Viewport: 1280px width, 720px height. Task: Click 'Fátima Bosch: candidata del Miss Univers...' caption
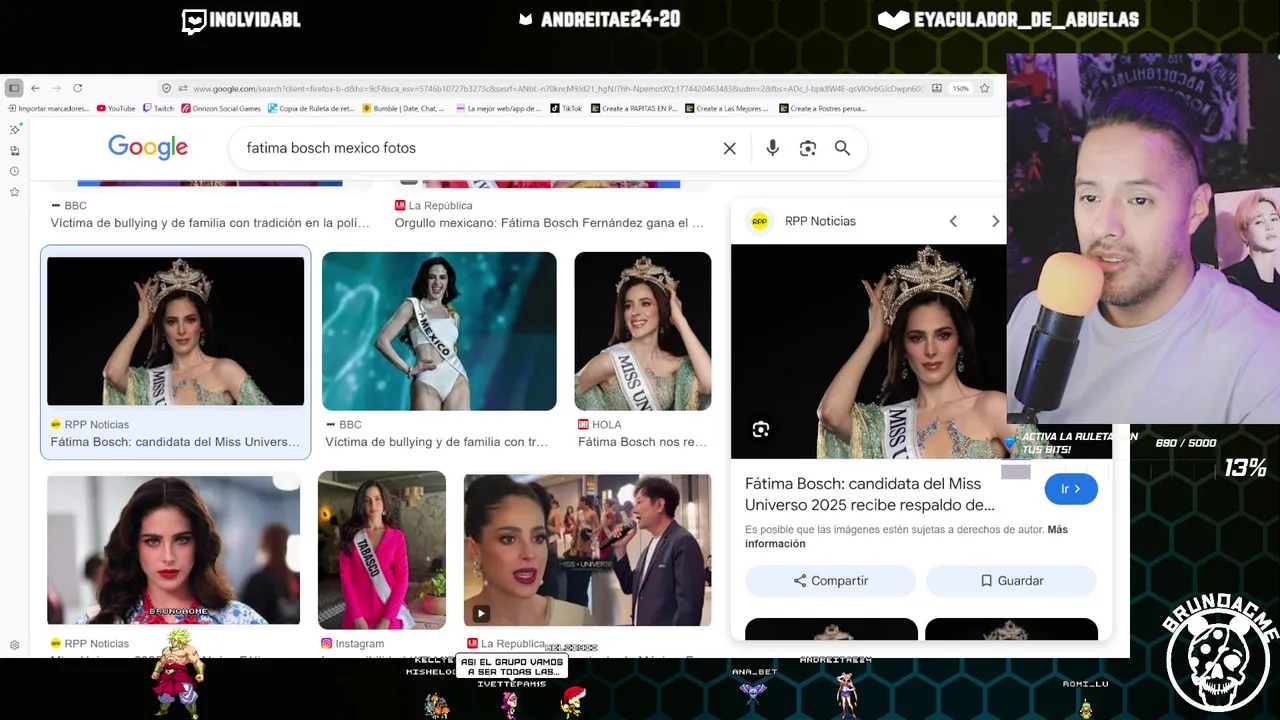pos(175,442)
